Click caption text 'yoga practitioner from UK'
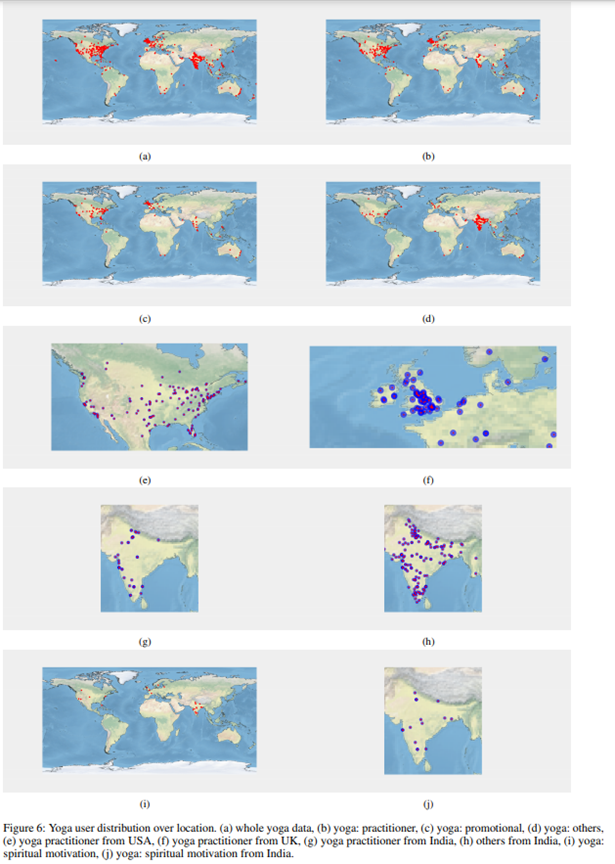The width and height of the screenshot is (615, 864). pyautogui.click(x=236, y=841)
